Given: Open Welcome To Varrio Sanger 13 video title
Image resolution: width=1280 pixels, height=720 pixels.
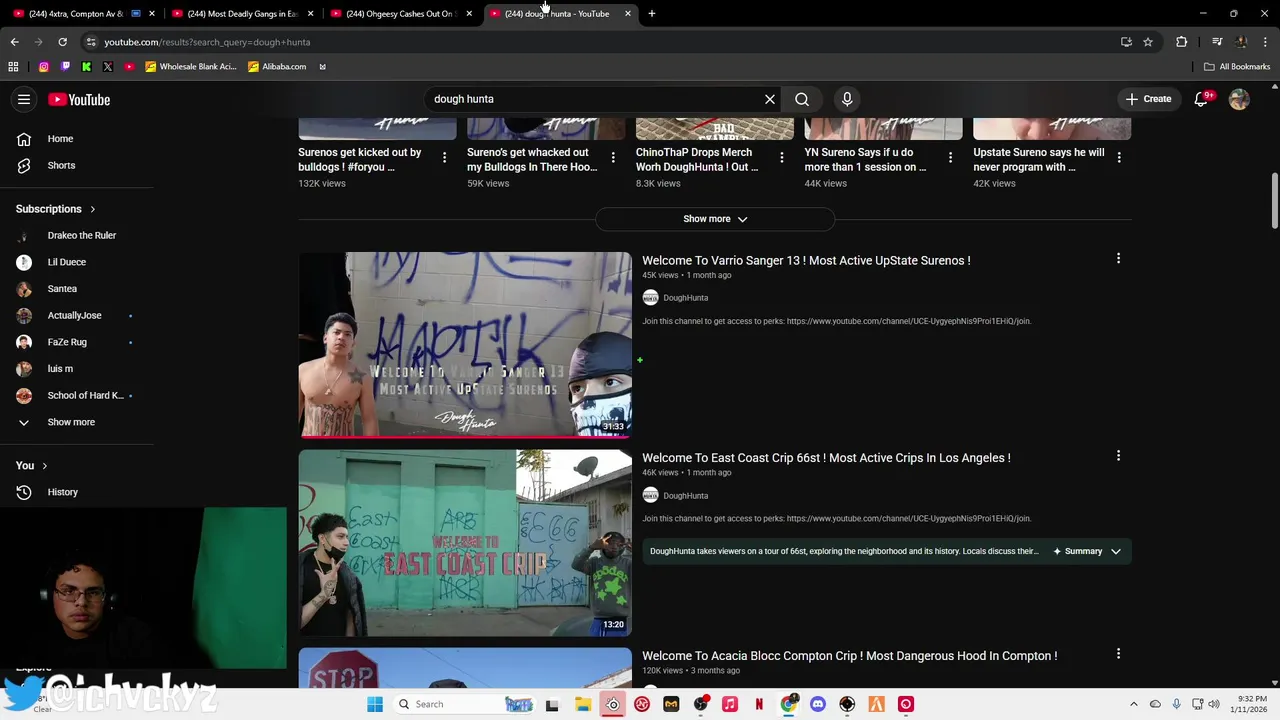Looking at the screenshot, I should pyautogui.click(x=806, y=260).
